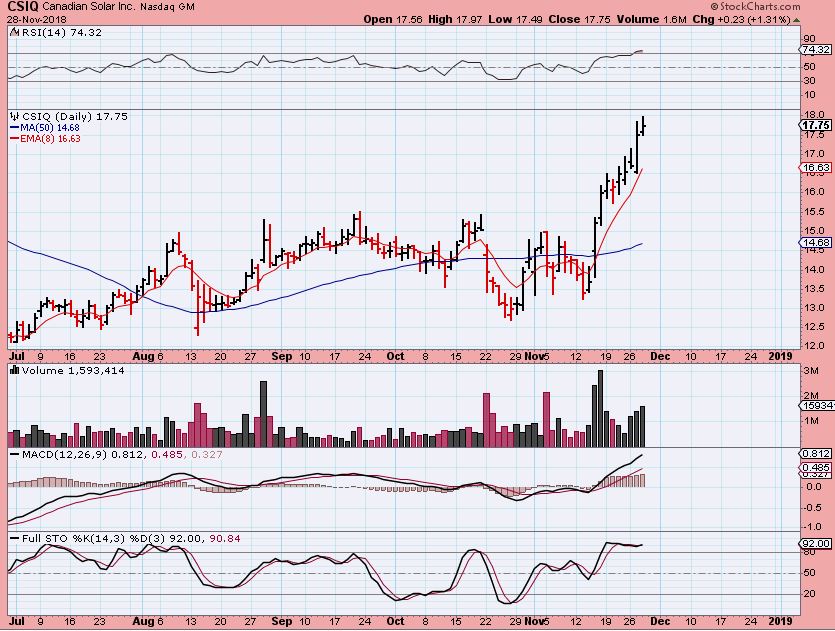Image resolution: width=835 pixels, height=631 pixels.
Task: Click the 74.32 RSI value tag
Action: pyautogui.click(x=816, y=50)
